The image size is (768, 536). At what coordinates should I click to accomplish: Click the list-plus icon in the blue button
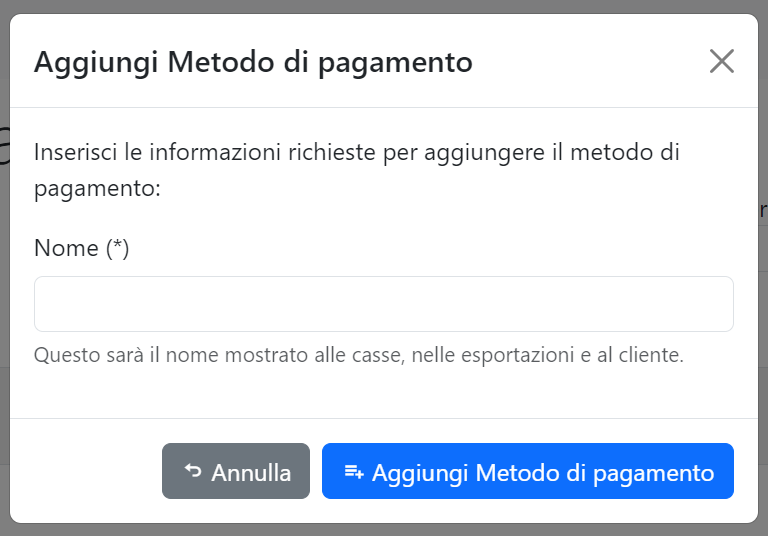coord(354,472)
